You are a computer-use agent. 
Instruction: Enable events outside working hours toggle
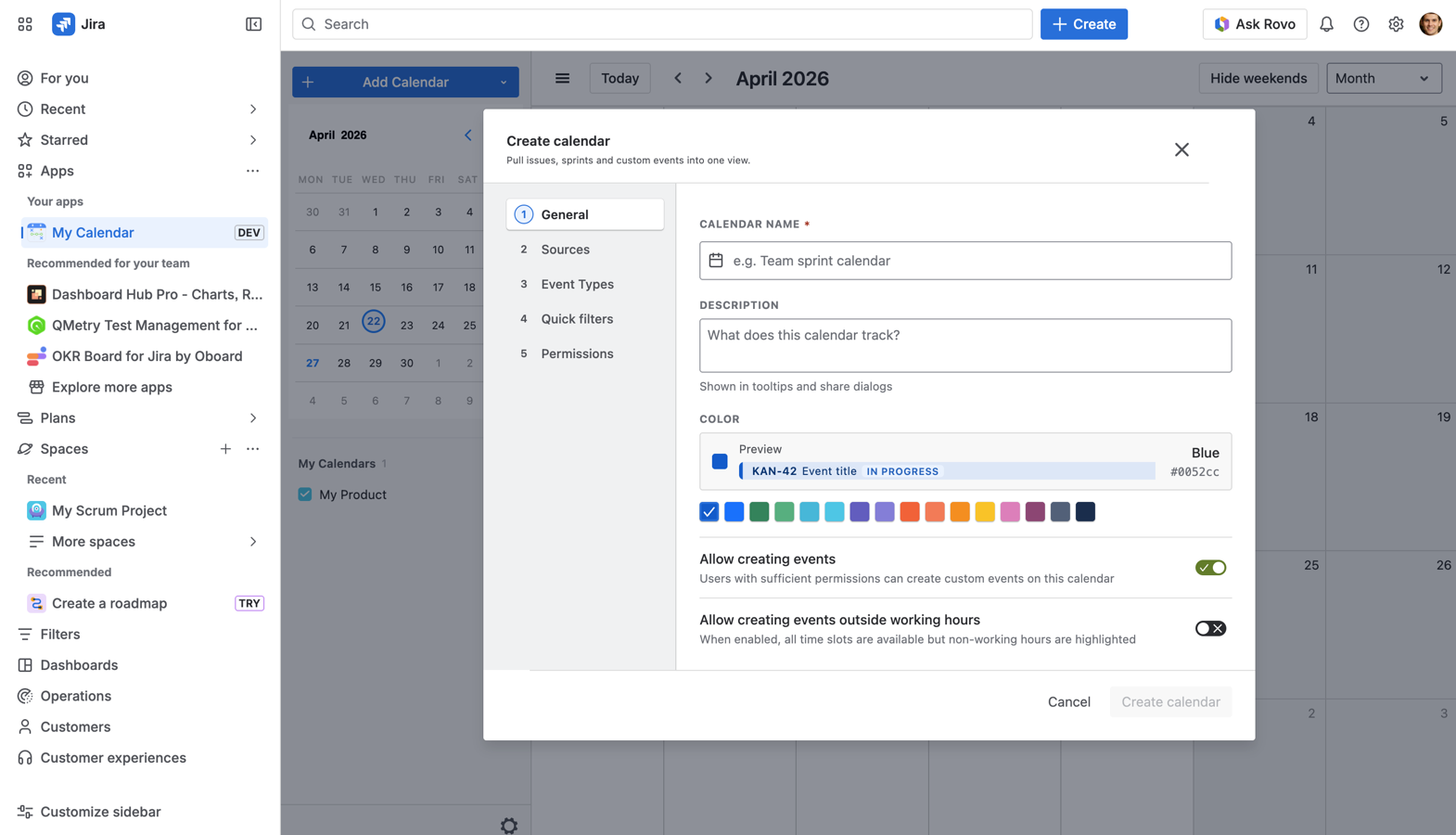tap(1210, 629)
